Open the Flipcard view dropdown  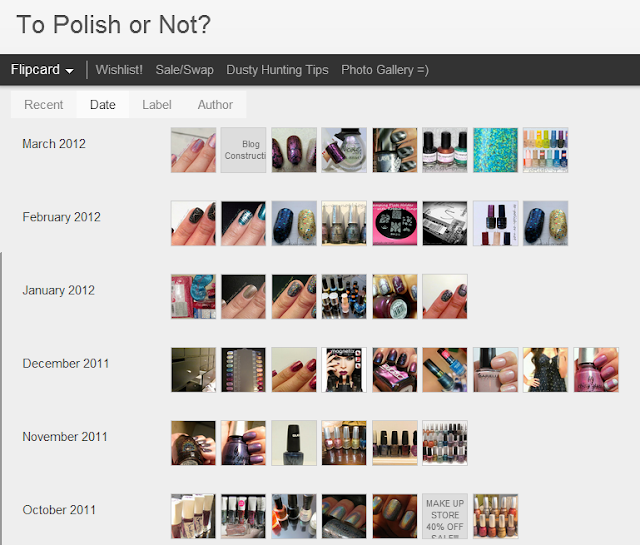tap(42, 70)
